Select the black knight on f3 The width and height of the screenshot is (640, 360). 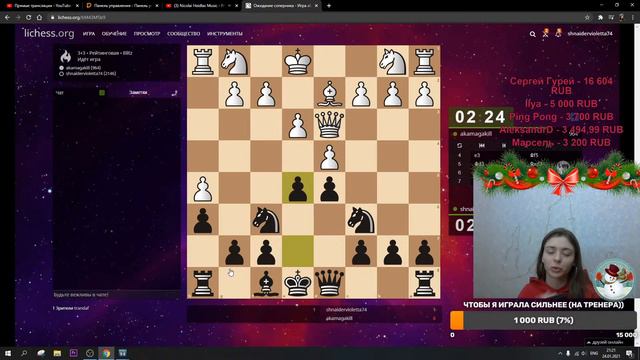tap(361, 220)
